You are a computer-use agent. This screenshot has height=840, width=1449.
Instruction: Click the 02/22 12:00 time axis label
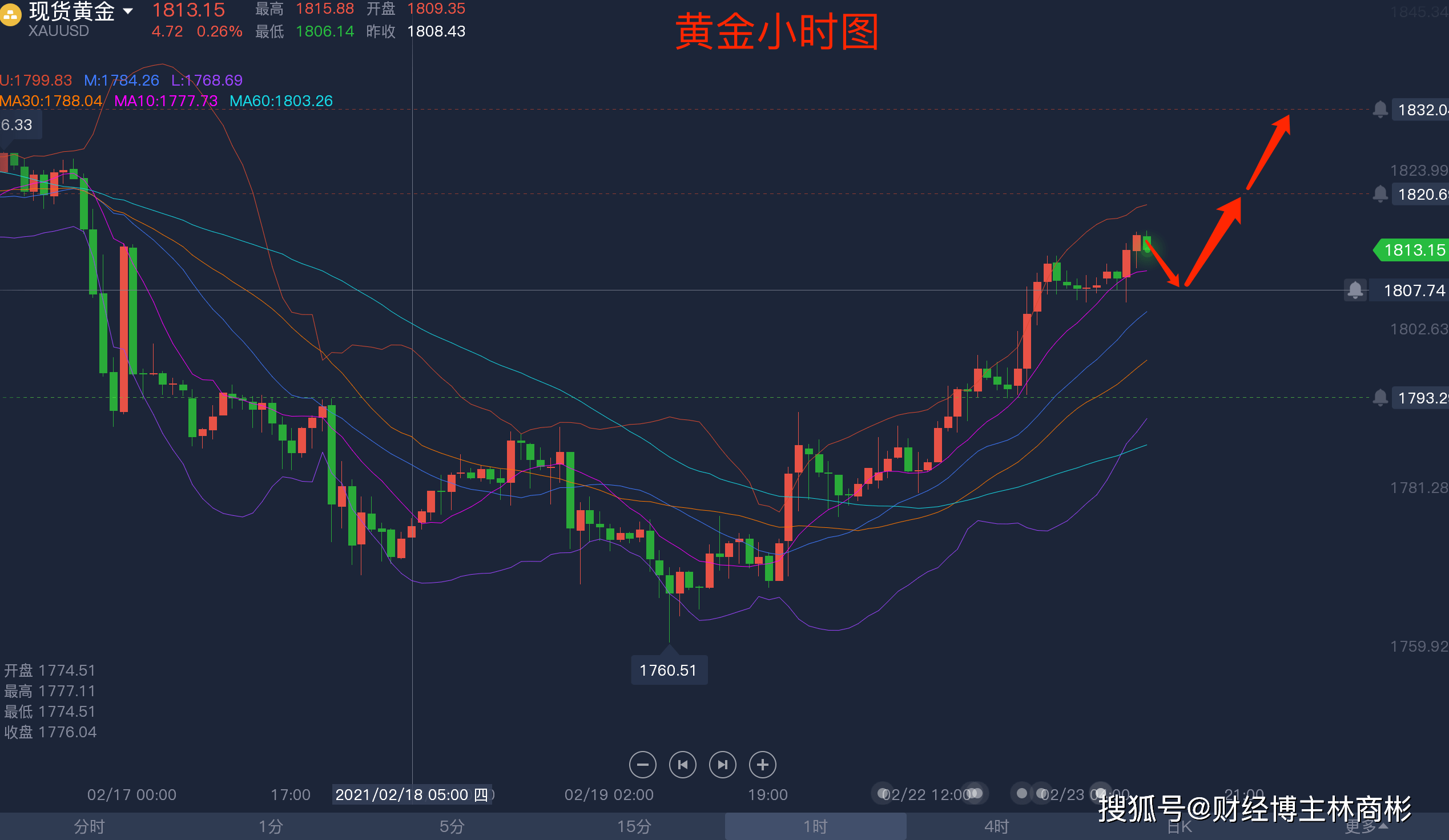[x=927, y=794]
